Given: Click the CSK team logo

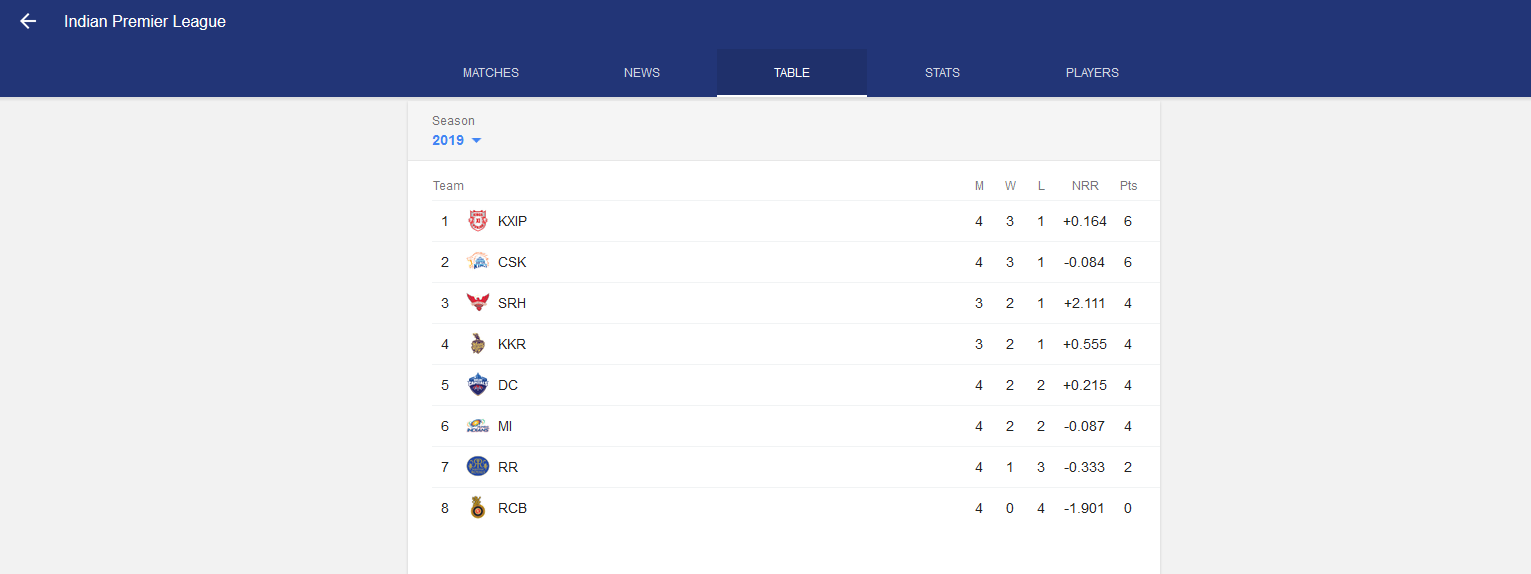Looking at the screenshot, I should click(x=478, y=262).
